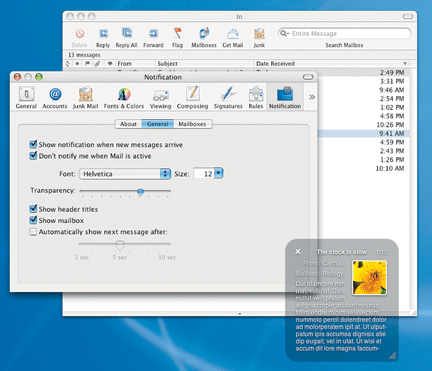Select the message received at 9:41 AM
The width and height of the screenshot is (432, 371).
tap(363, 134)
